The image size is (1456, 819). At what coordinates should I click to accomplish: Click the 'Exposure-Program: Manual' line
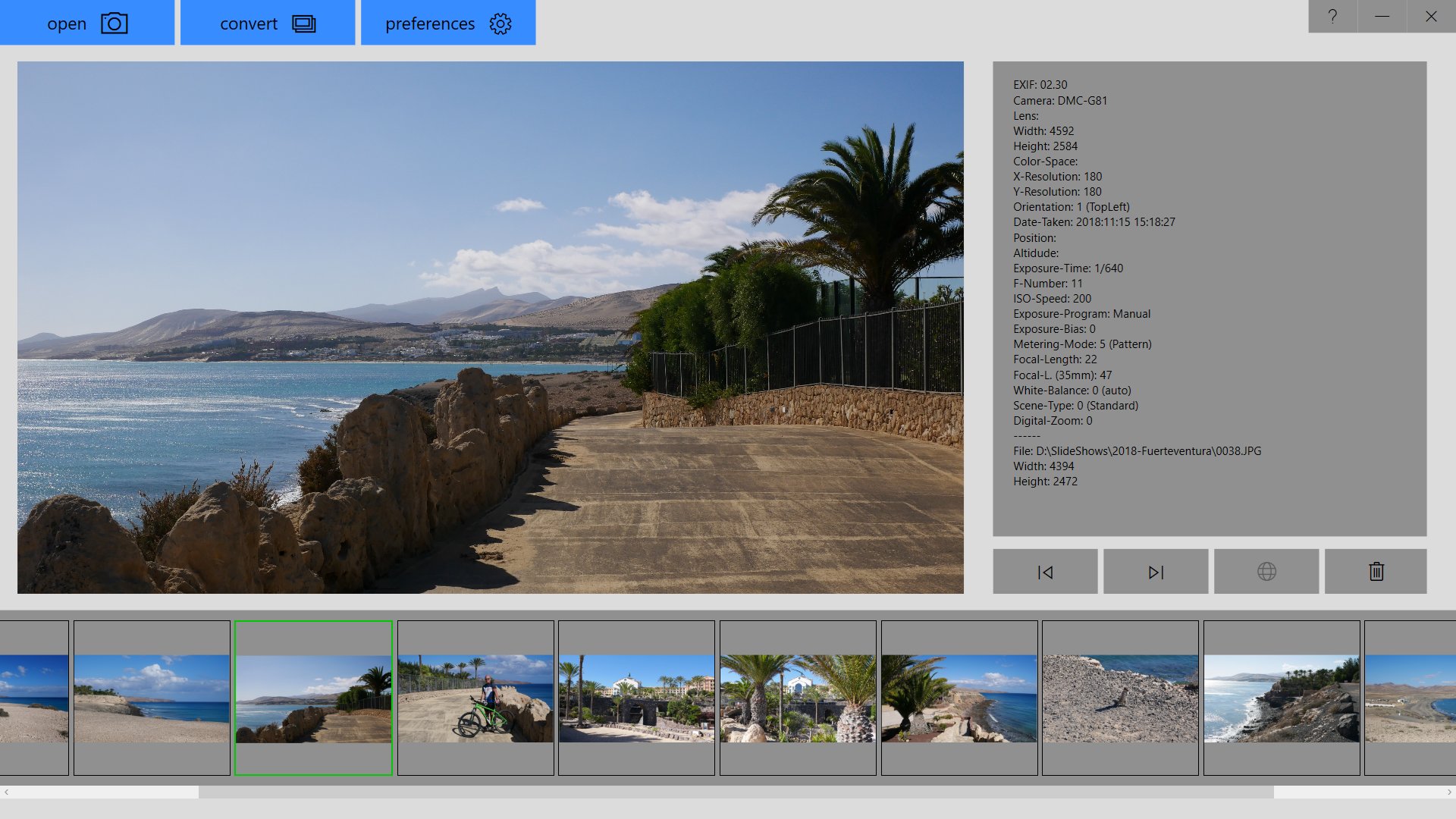coord(1082,314)
